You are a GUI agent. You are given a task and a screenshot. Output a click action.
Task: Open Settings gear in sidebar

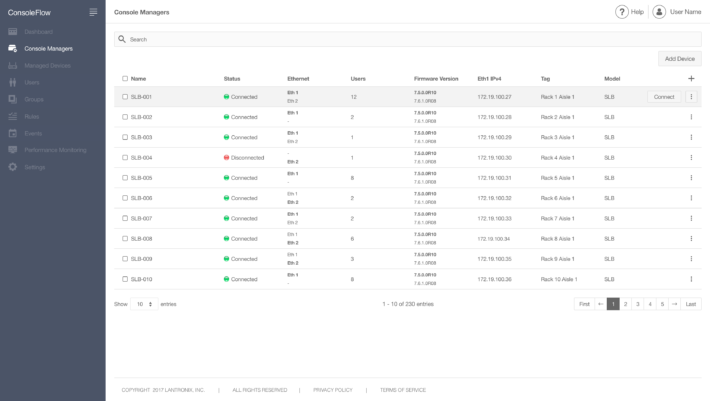[x=13, y=166]
